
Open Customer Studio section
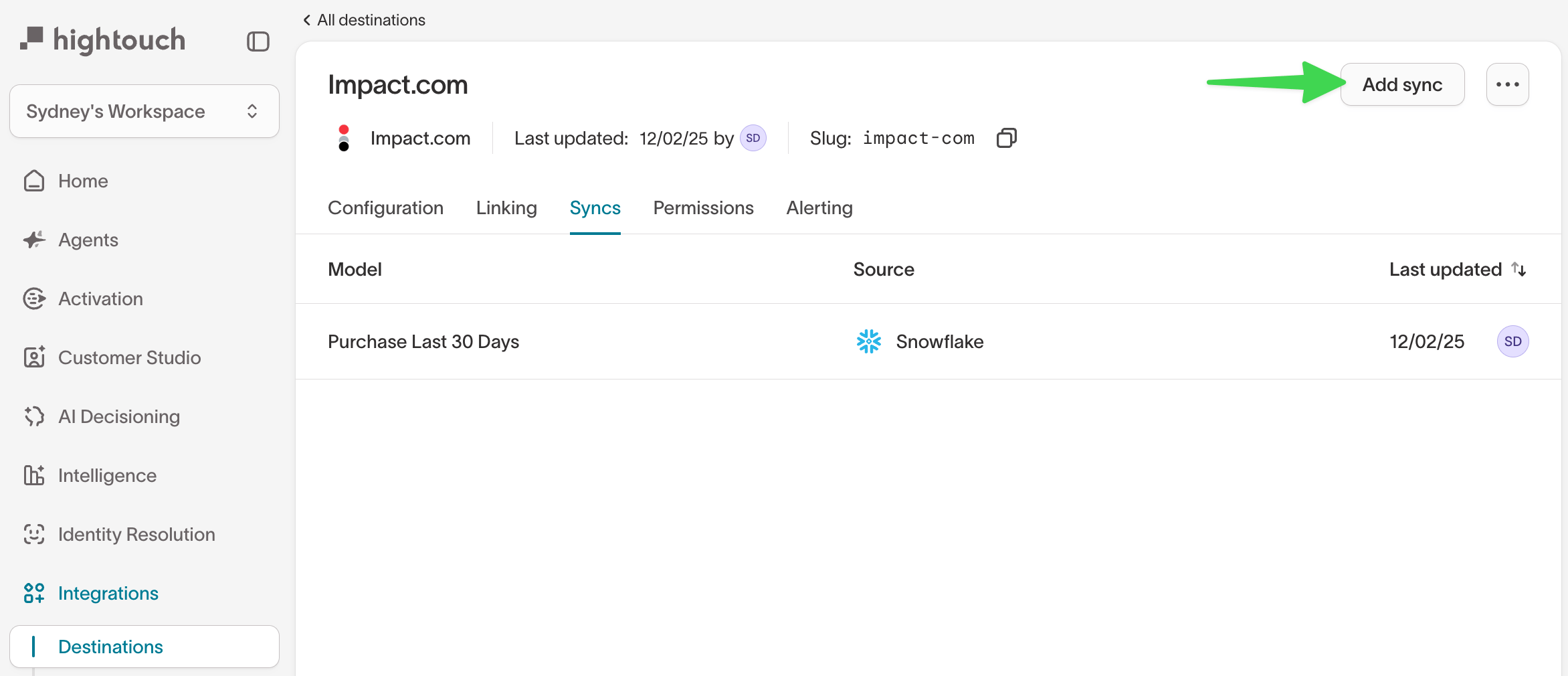pos(130,357)
